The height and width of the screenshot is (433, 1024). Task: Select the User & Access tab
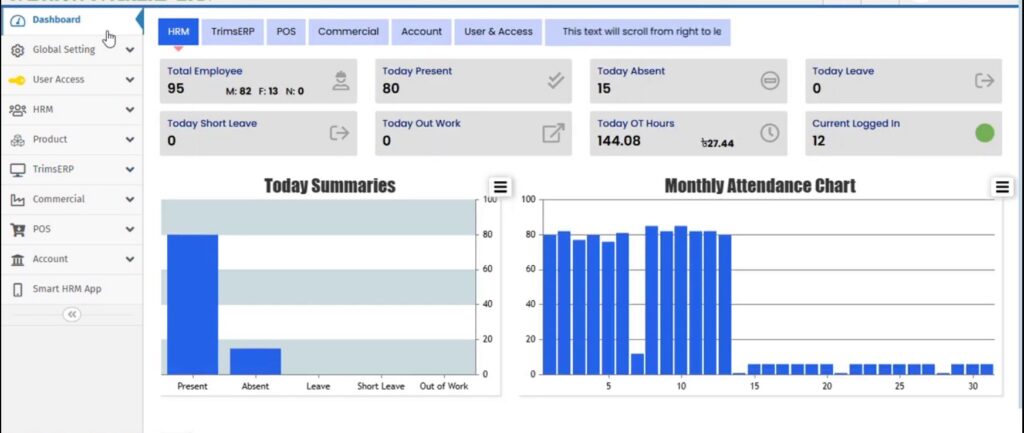[x=498, y=32]
